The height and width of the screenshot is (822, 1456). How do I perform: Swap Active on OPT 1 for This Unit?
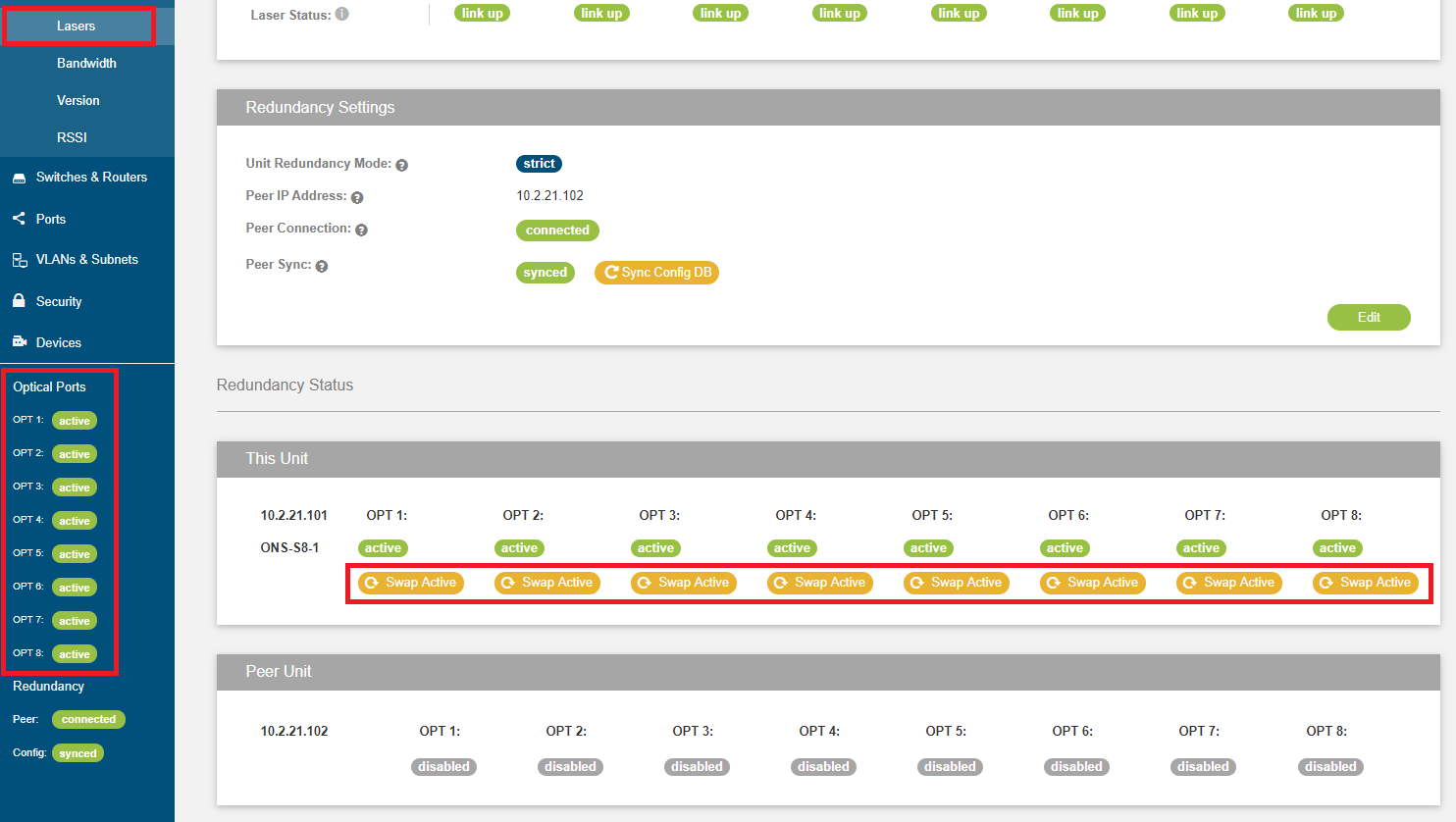[410, 582]
